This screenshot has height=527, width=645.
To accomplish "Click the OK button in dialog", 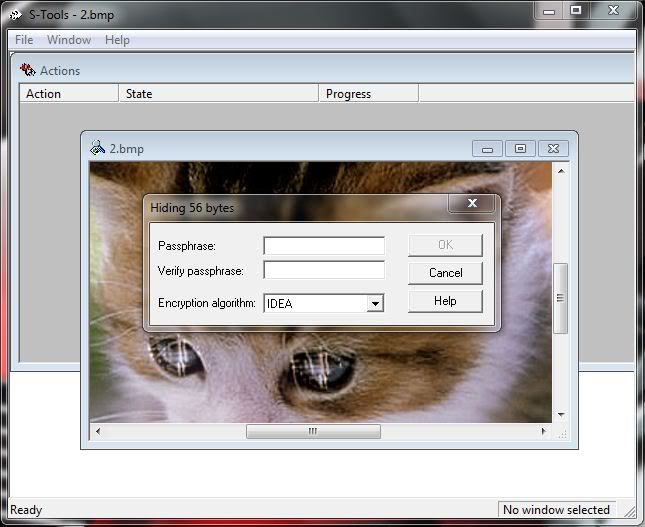I will [x=445, y=245].
